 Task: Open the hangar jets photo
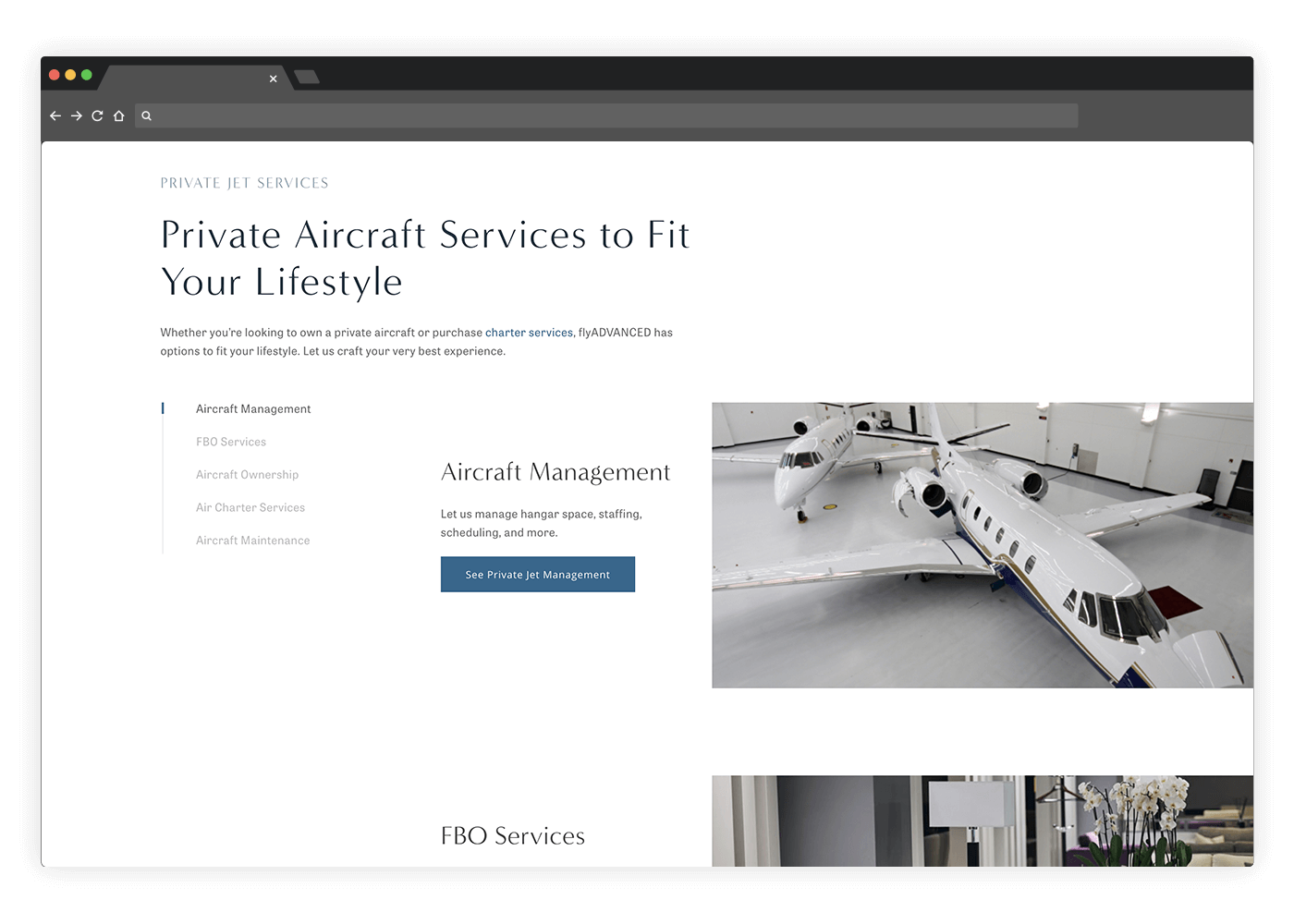983,545
